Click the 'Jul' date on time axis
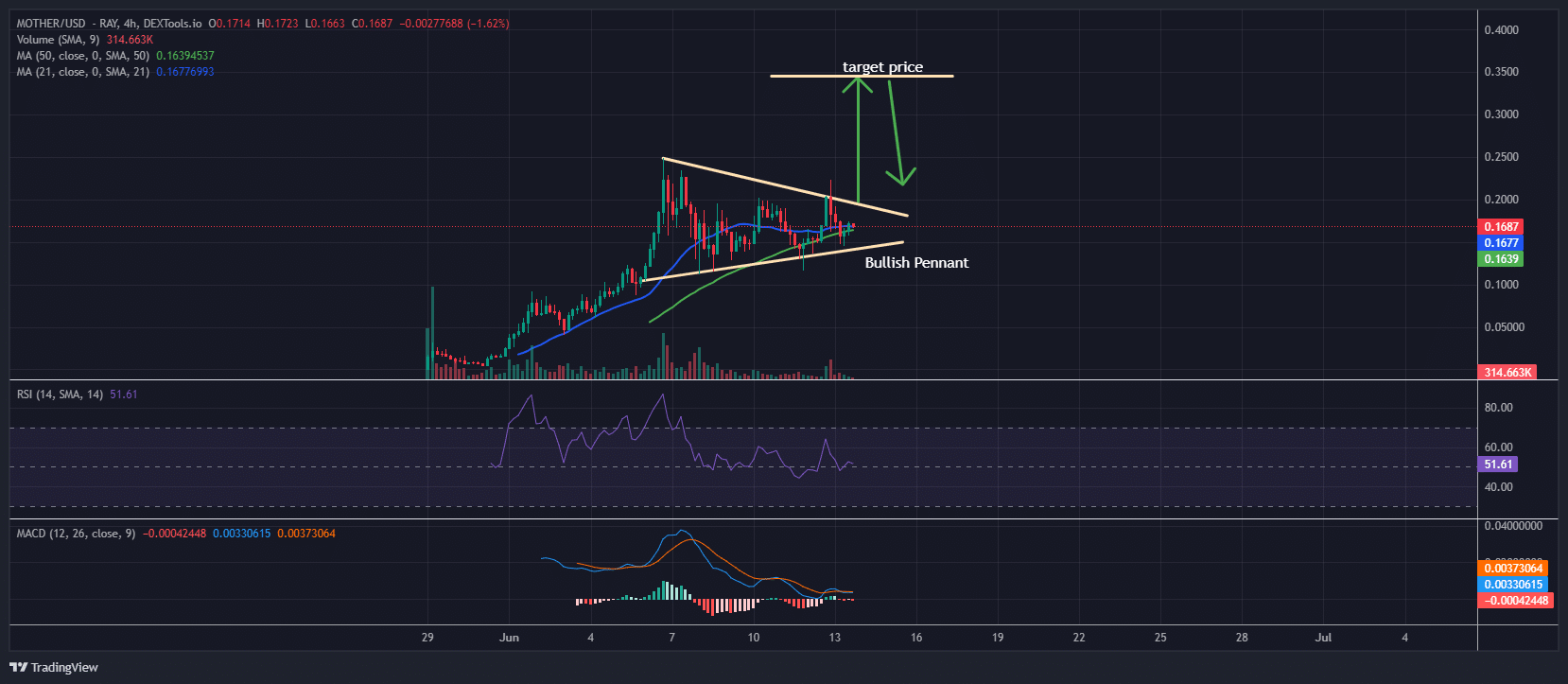 click(1324, 638)
